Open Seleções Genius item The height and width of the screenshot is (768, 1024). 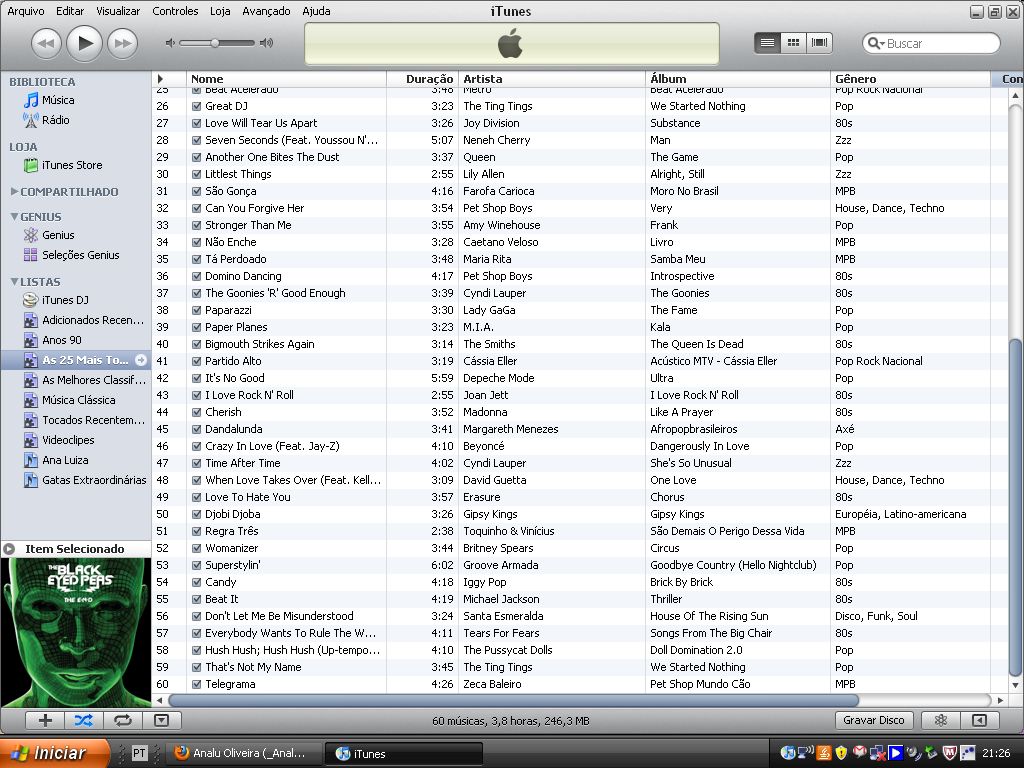click(72, 255)
